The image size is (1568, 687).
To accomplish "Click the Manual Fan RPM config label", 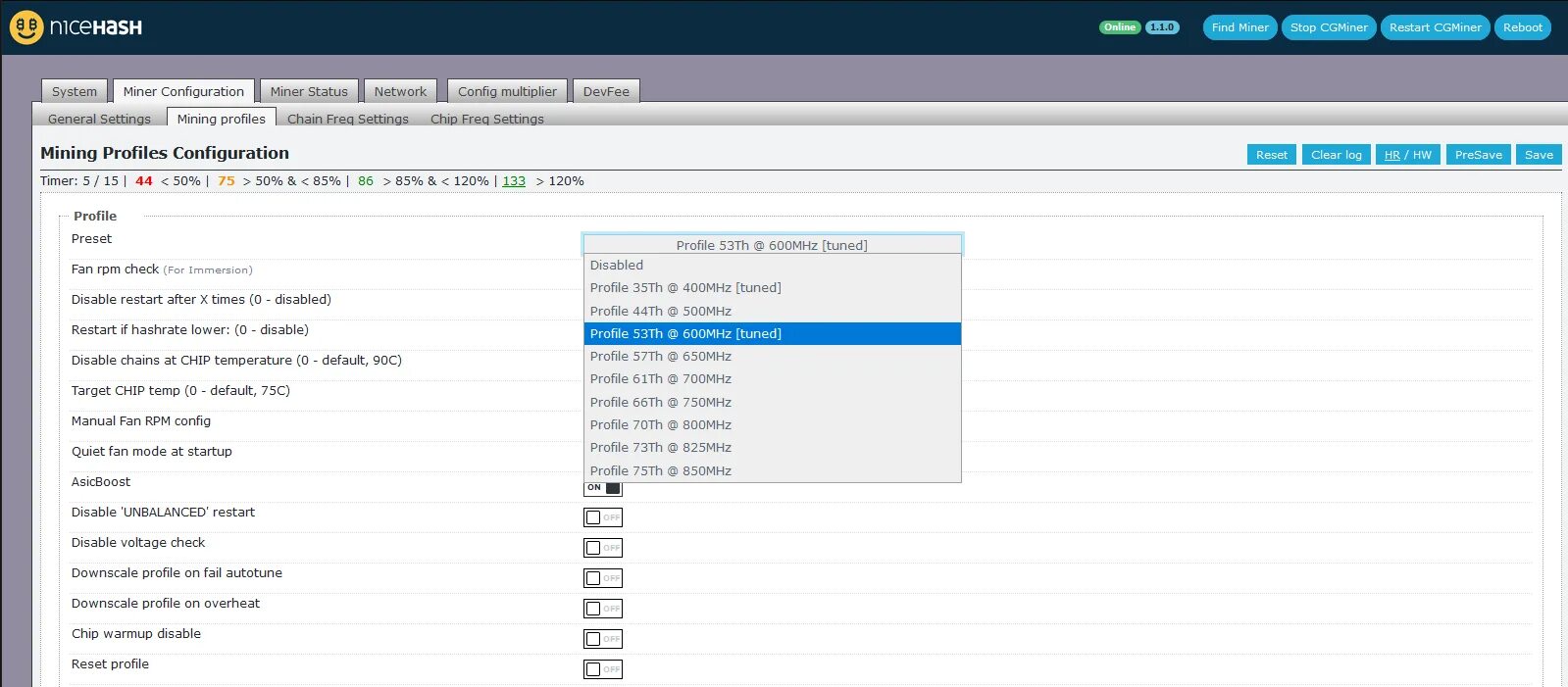I will (x=141, y=421).
